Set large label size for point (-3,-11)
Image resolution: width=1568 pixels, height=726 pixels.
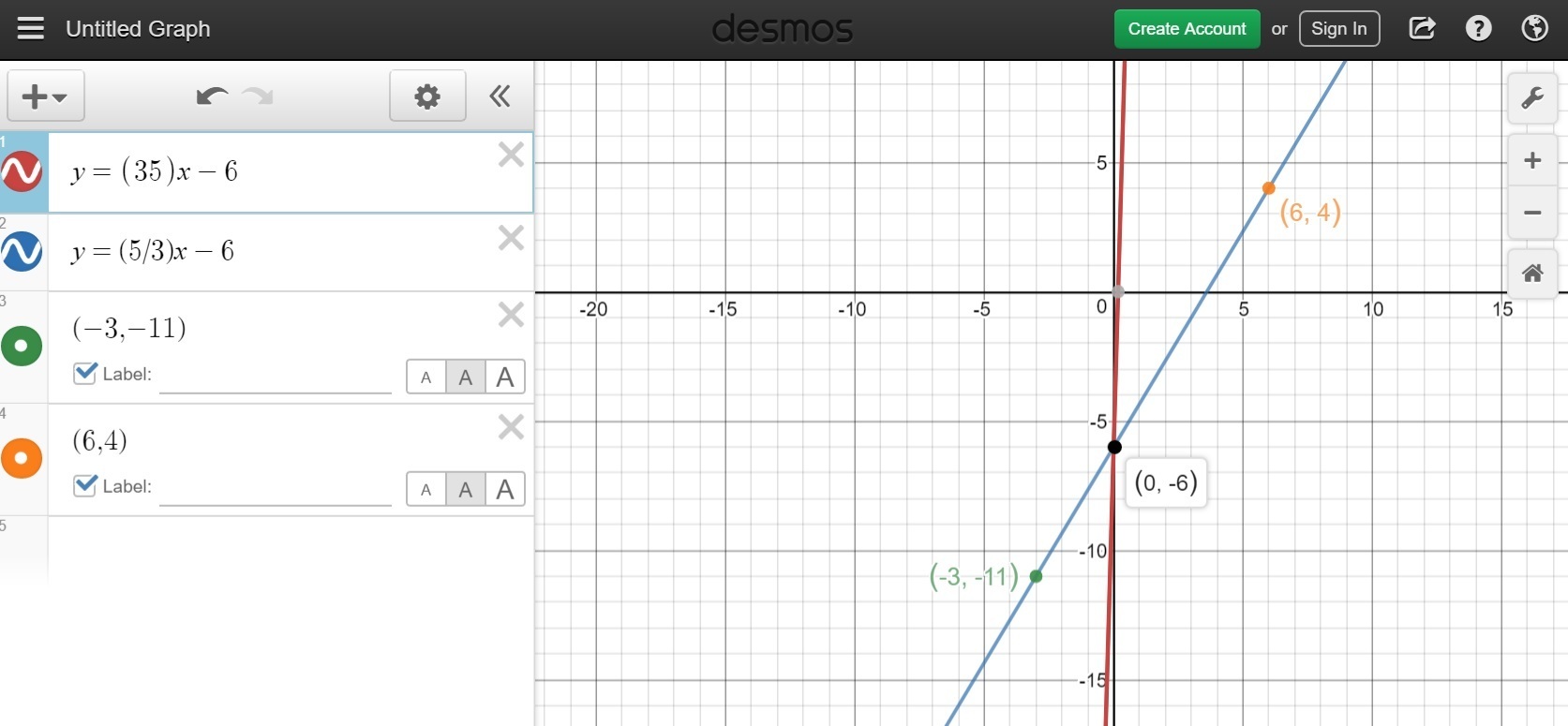[505, 377]
